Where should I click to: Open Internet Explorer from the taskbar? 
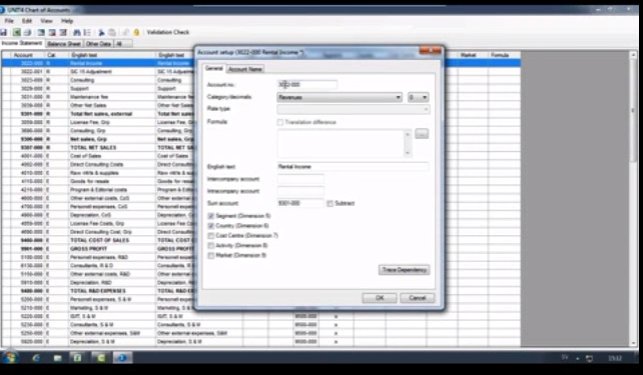[36, 358]
